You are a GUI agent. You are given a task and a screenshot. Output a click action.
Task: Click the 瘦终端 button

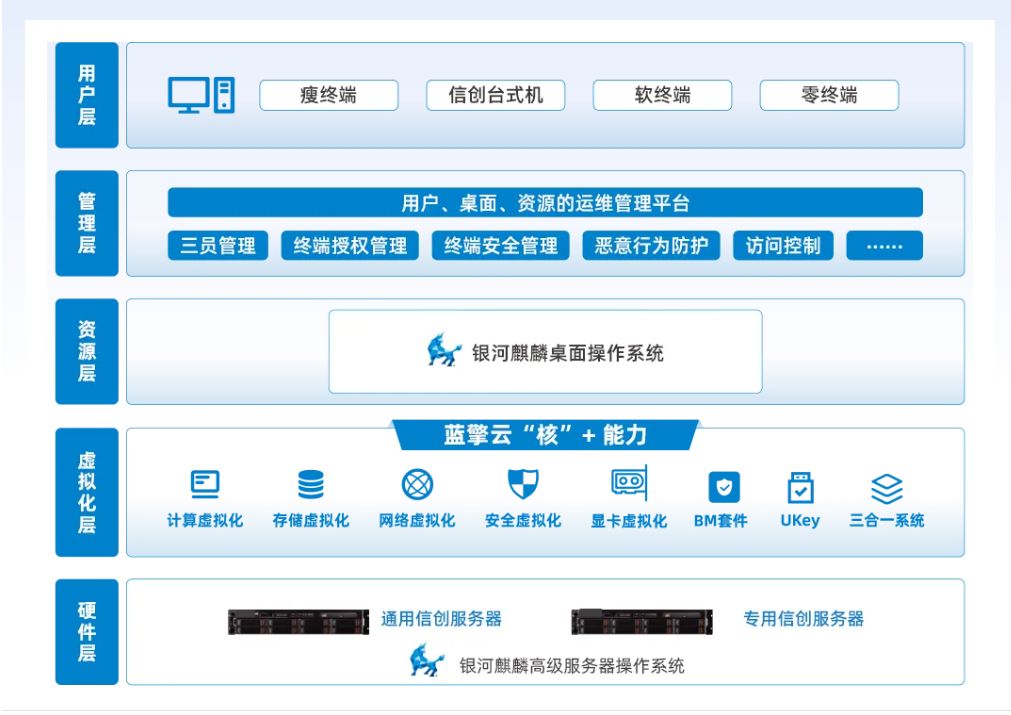pyautogui.click(x=329, y=95)
